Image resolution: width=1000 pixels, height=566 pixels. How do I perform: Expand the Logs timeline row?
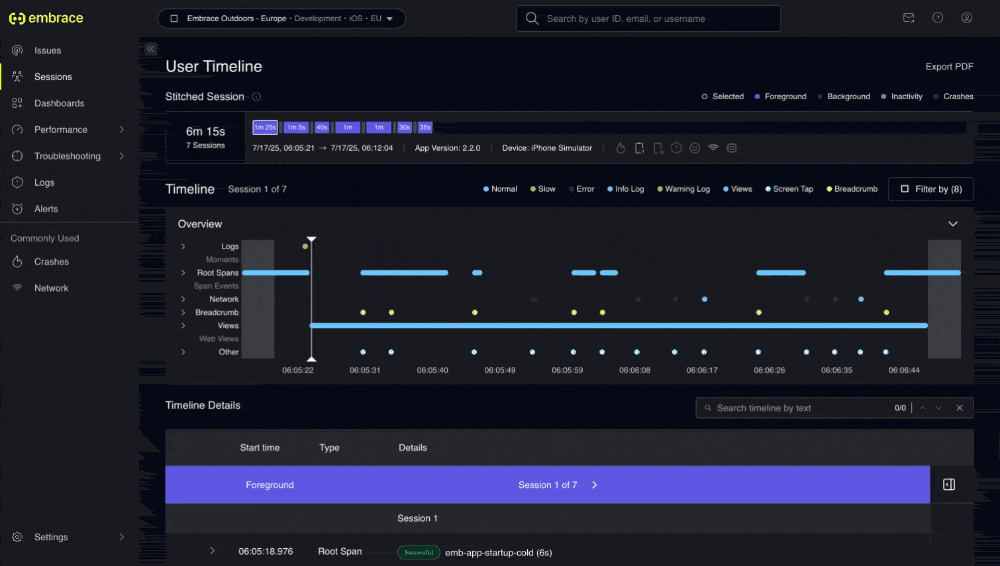183,246
